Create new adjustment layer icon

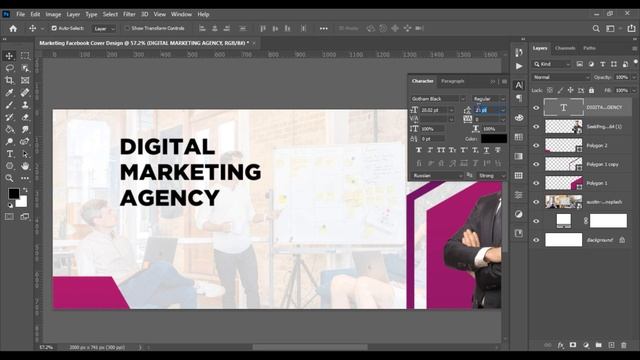[586, 345]
